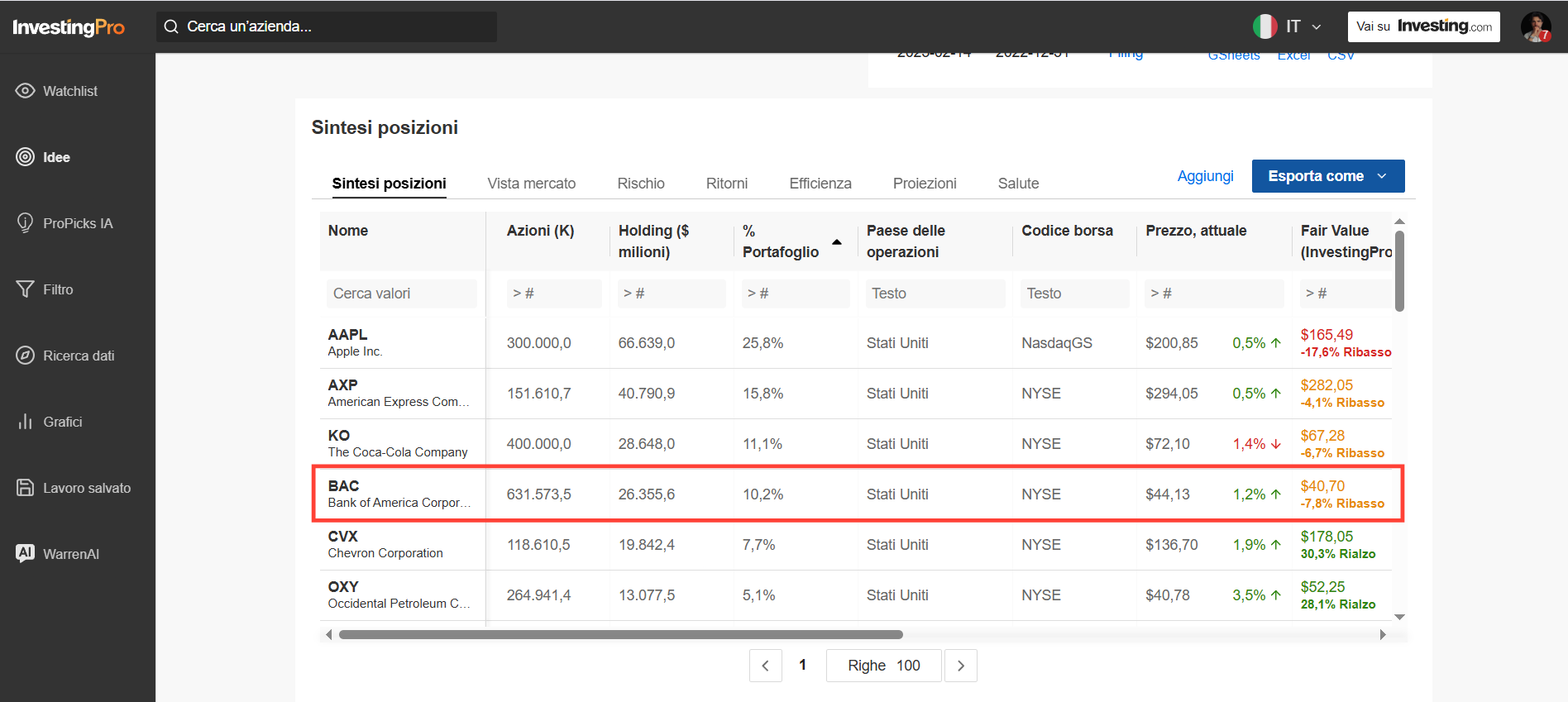The width and height of the screenshot is (1568, 702).
Task: Click Vai su Investing.com button
Action: click(1424, 26)
